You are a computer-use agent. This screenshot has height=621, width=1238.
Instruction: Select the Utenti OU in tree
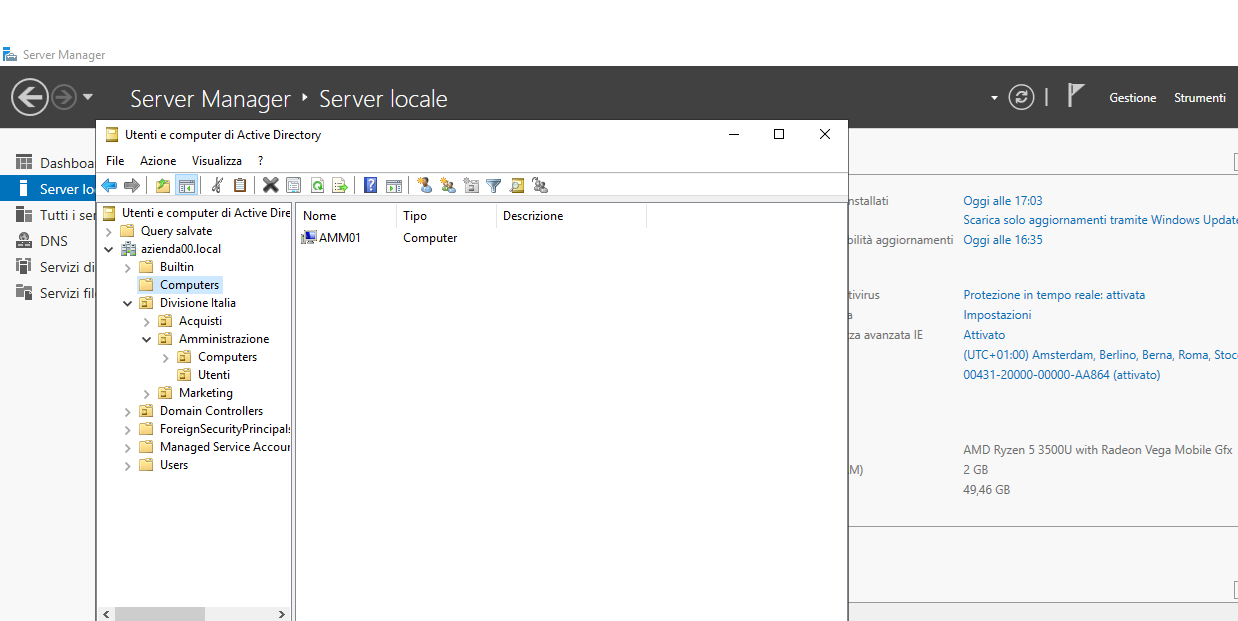tap(214, 375)
